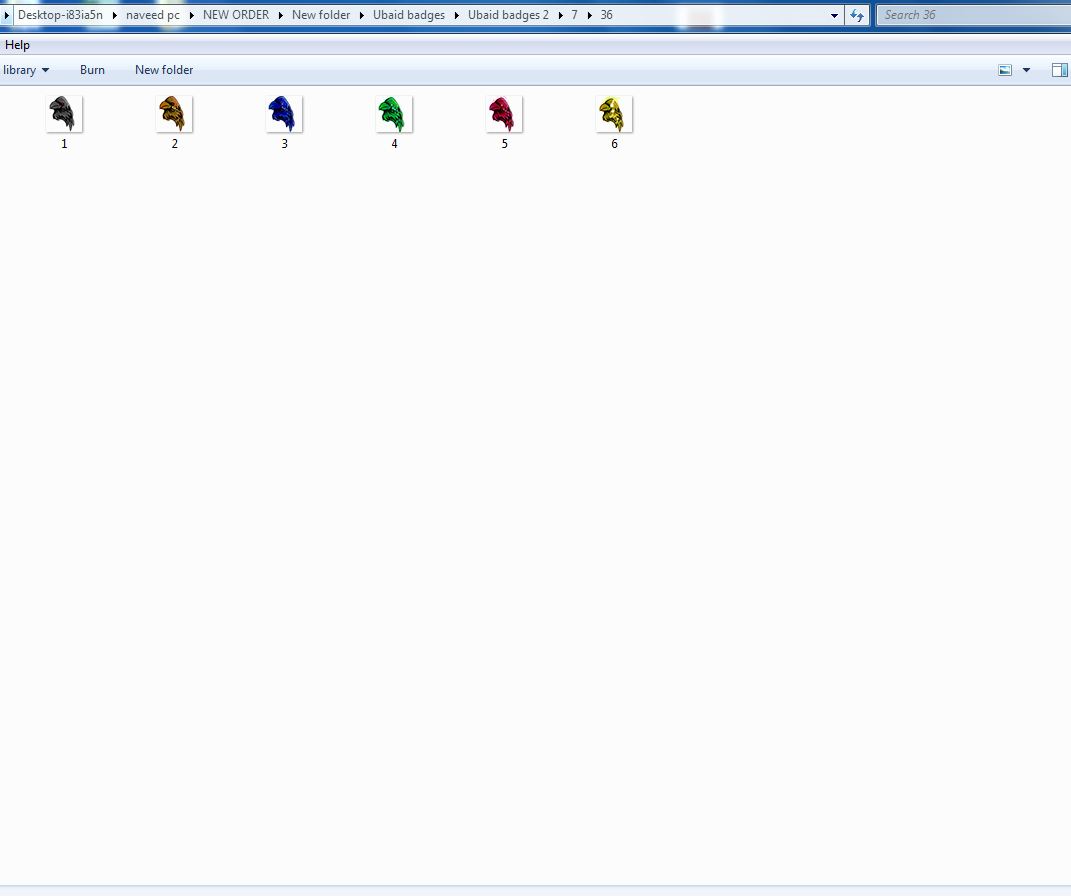Click the refresh button beside the address bar
The height and width of the screenshot is (896, 1071).
click(x=857, y=15)
